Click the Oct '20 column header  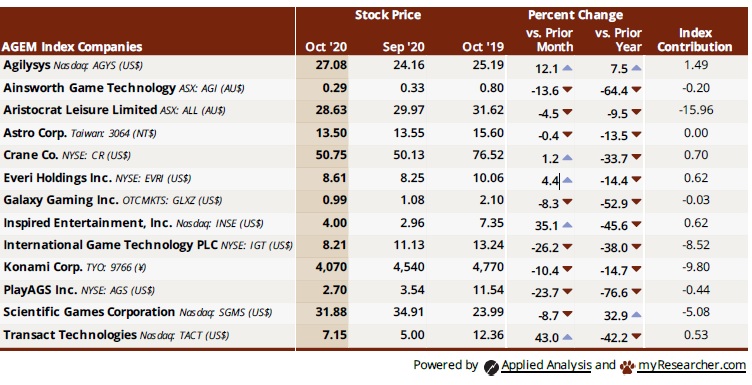326,47
